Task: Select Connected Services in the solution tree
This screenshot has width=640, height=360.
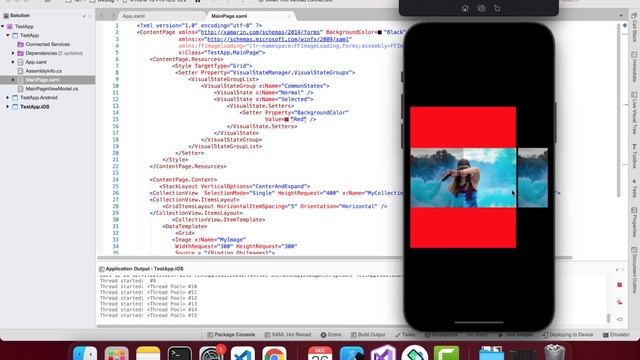Action: (x=47, y=44)
